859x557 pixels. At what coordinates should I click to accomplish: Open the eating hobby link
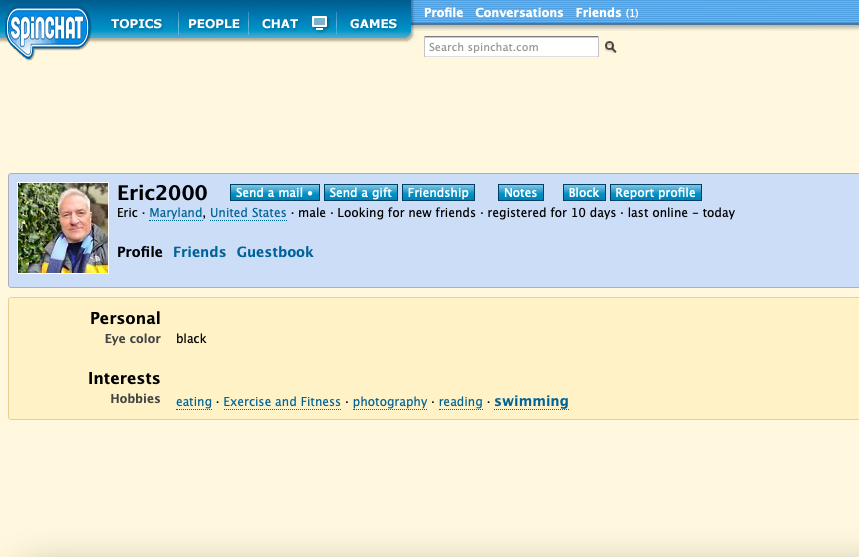pyautogui.click(x=194, y=402)
